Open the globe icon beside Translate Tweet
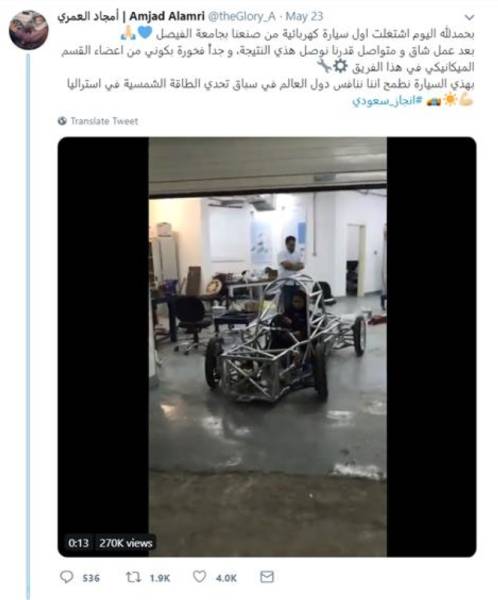This screenshot has height=600, width=498. (x=62, y=121)
